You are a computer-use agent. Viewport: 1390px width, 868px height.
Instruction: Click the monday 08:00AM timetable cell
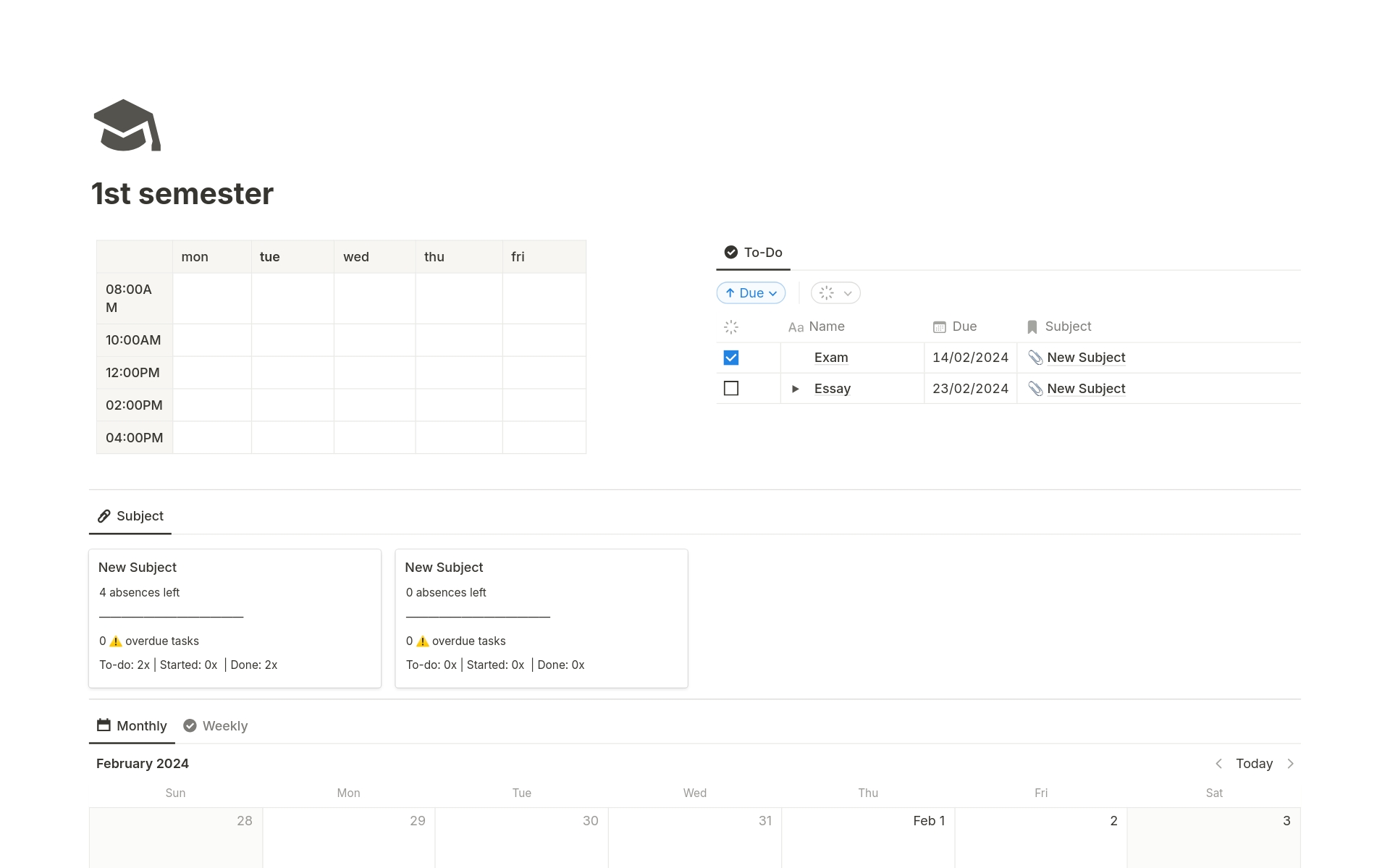(x=212, y=298)
